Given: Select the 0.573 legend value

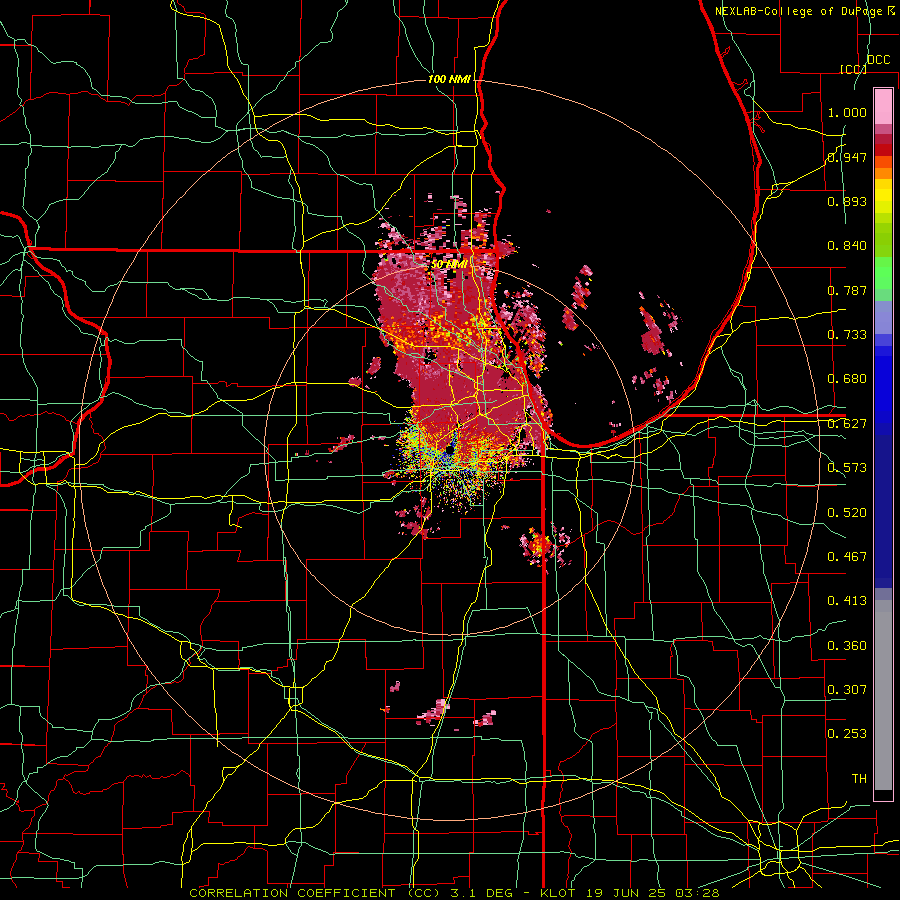Looking at the screenshot, I should pos(847,468).
